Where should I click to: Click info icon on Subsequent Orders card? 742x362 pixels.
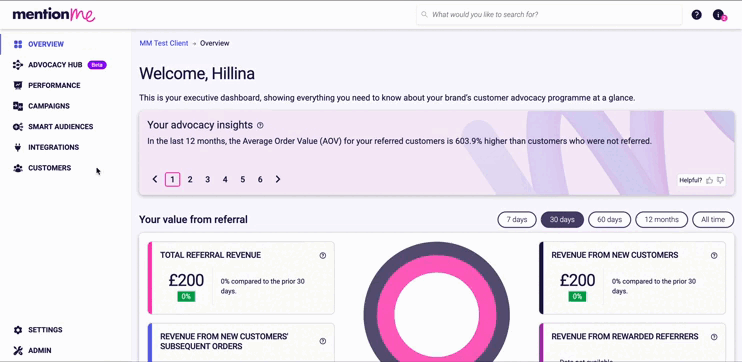click(323, 341)
